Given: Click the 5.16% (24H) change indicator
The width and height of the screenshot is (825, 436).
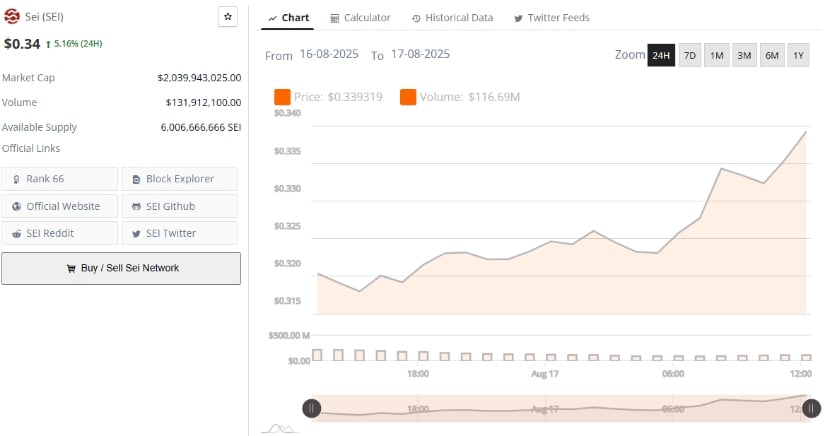Looking at the screenshot, I should point(74,44).
